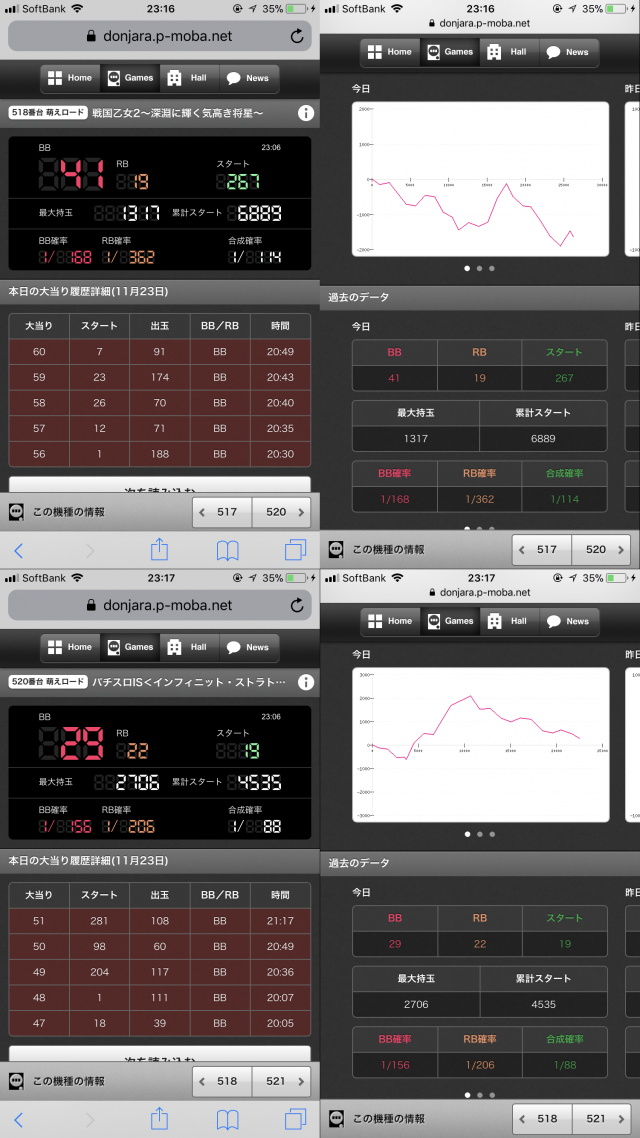Tap second page dot under the declining 今日 chart

coord(479,268)
